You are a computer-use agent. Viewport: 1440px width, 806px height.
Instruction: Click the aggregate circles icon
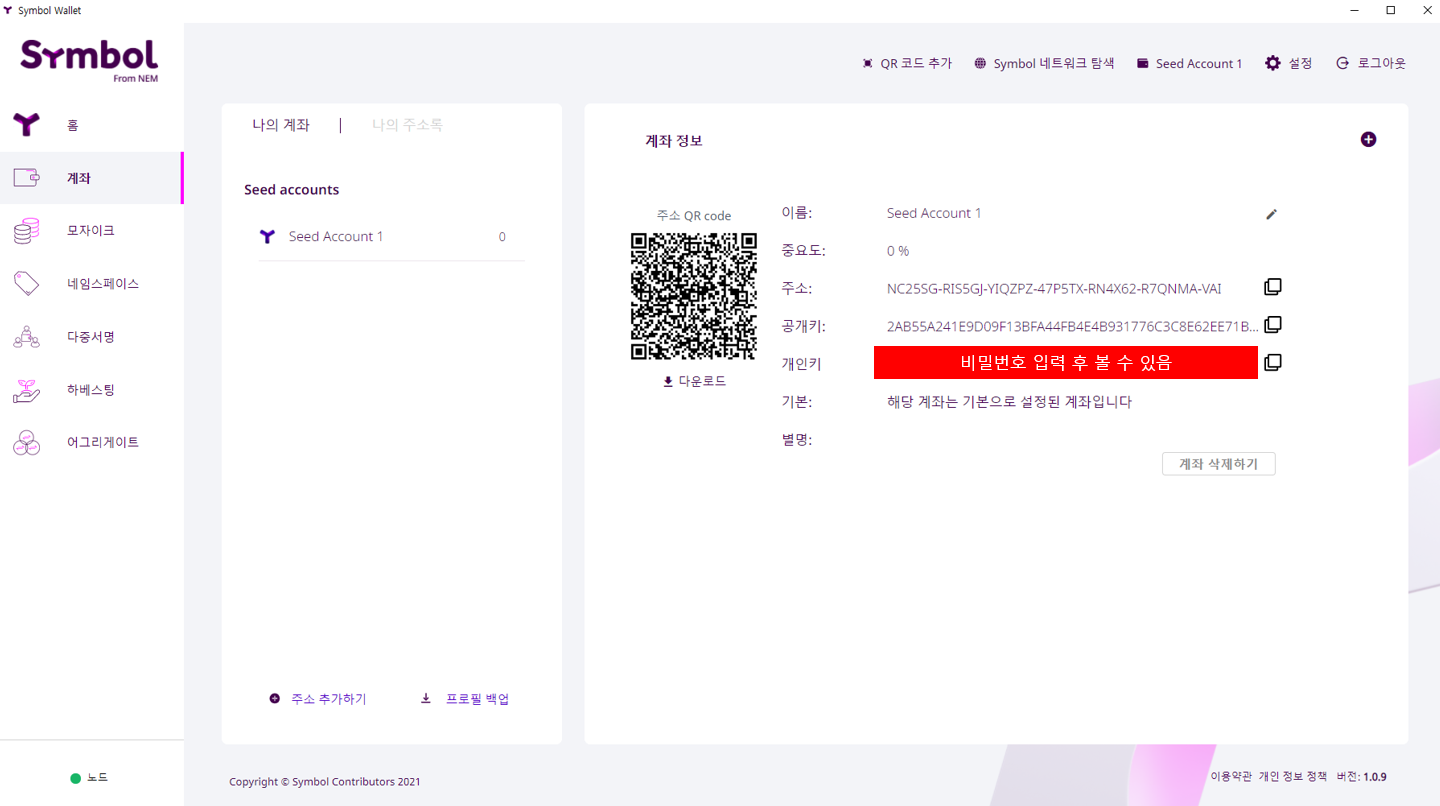[26, 442]
